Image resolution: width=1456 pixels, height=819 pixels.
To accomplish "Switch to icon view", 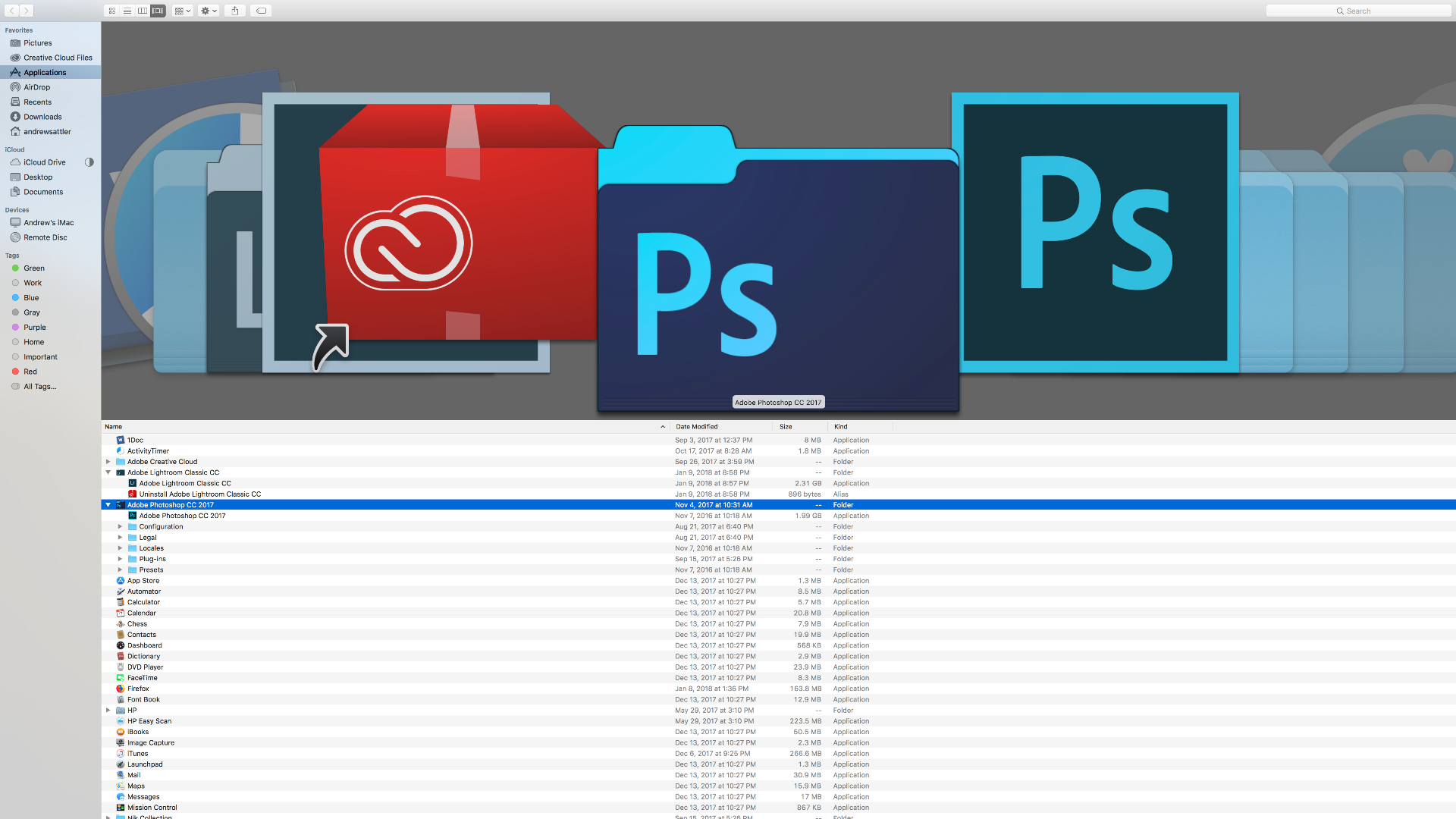I will pyautogui.click(x=111, y=11).
